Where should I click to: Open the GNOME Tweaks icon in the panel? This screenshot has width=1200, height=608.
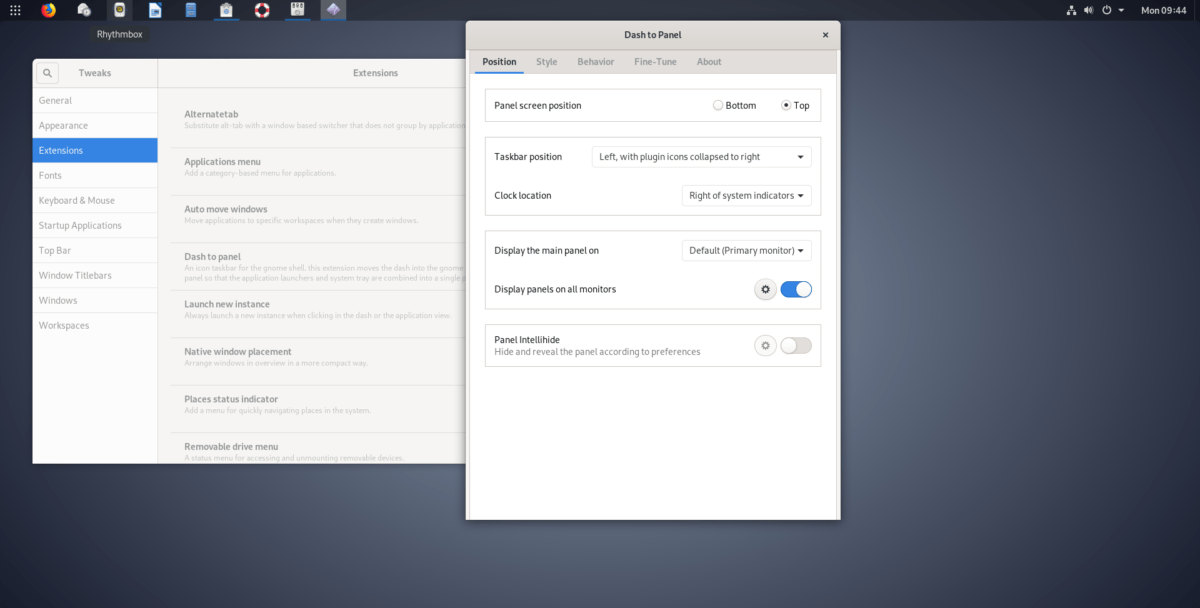(x=297, y=10)
